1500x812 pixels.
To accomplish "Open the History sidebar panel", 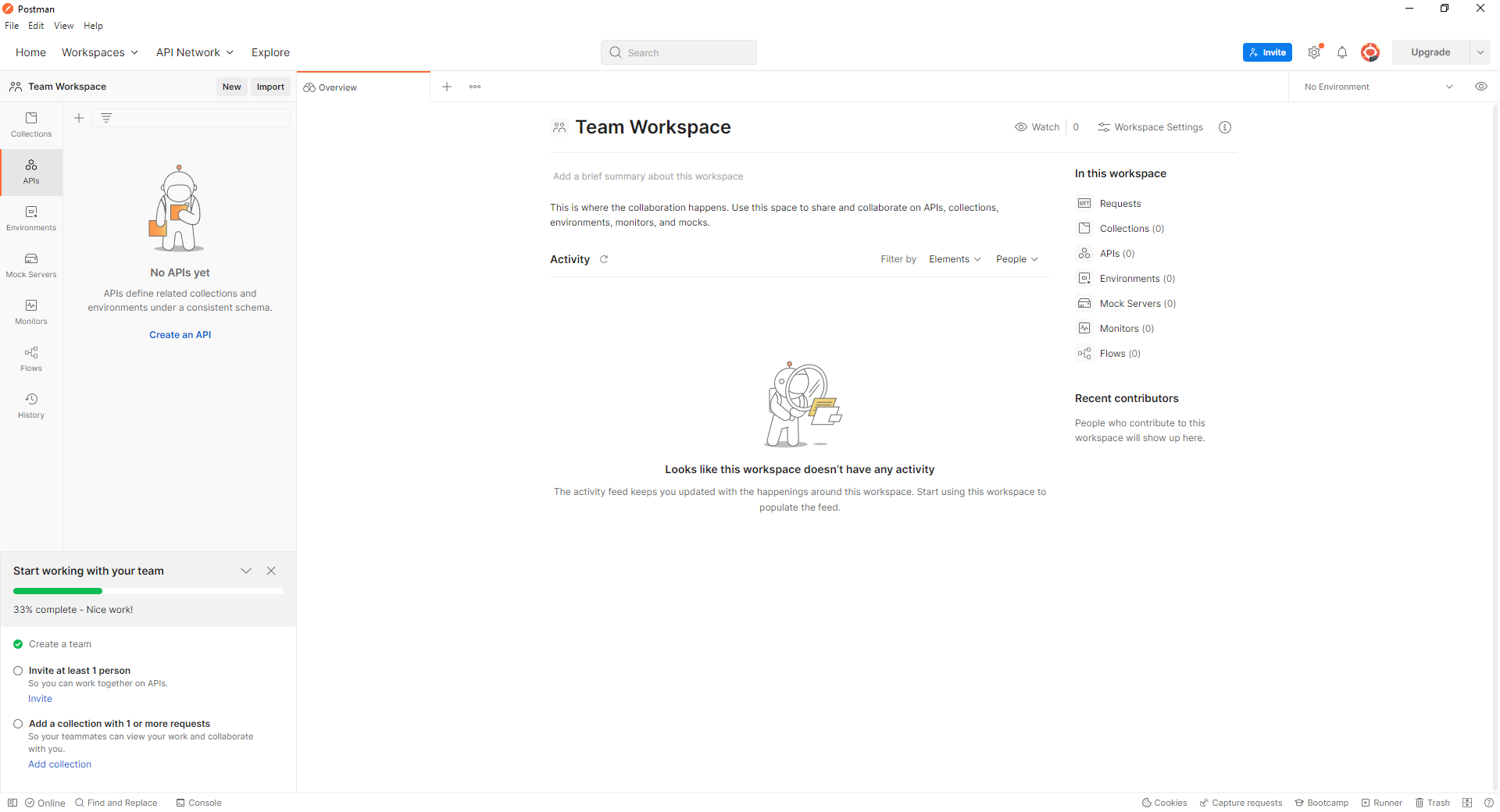I will tap(31, 406).
